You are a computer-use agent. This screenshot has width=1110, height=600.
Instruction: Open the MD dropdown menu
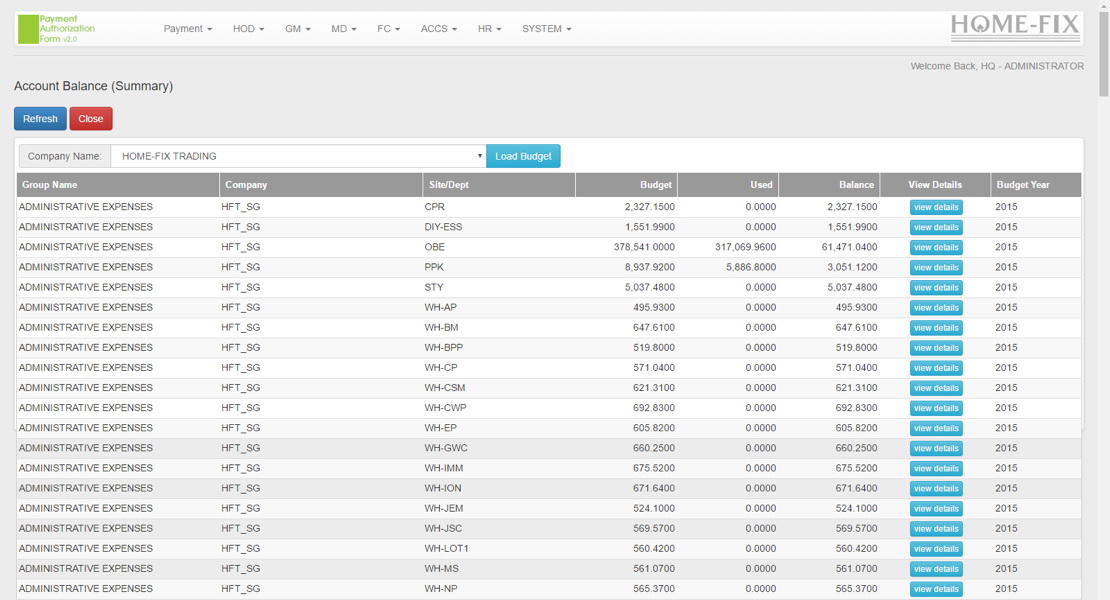(x=343, y=29)
